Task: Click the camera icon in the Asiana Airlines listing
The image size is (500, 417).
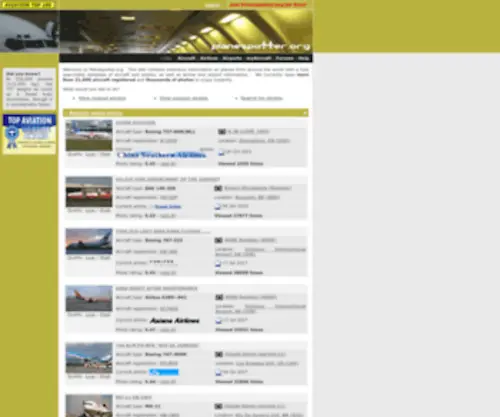Action: click(x=219, y=297)
